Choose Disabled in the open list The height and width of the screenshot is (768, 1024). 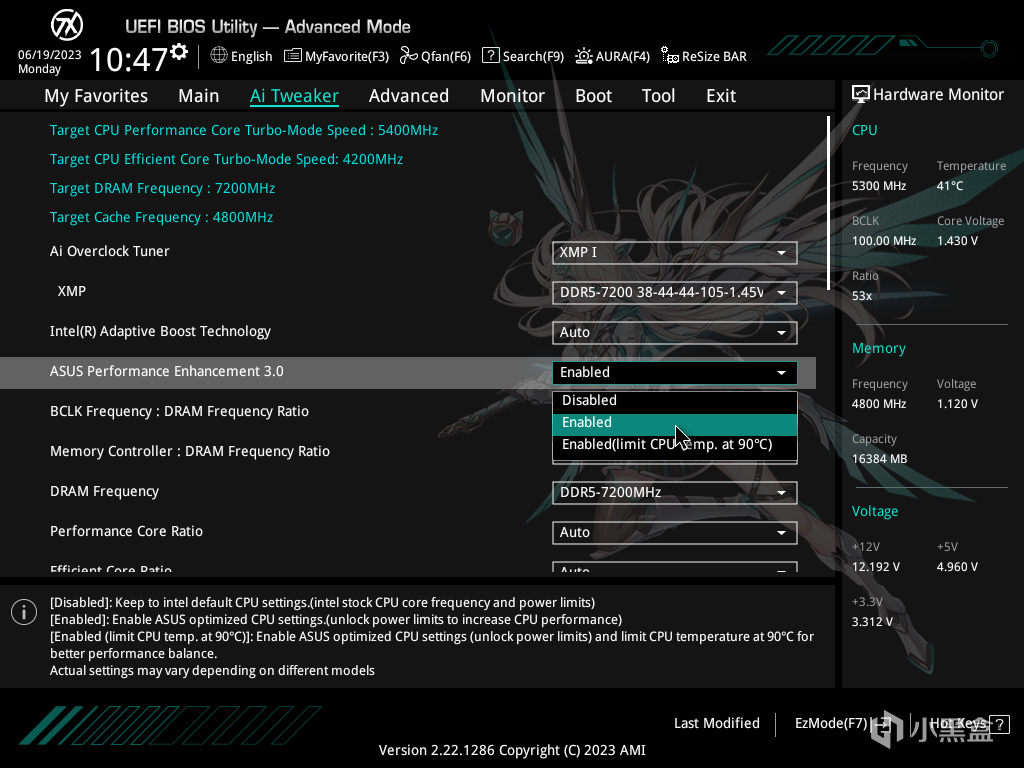(675, 400)
